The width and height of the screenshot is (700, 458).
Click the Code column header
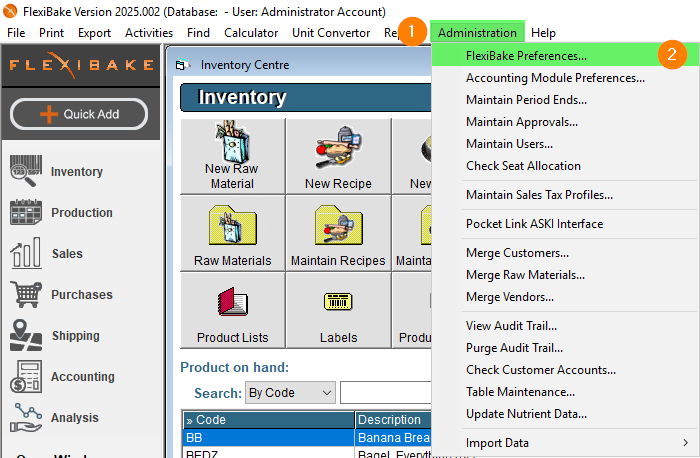click(x=269, y=420)
